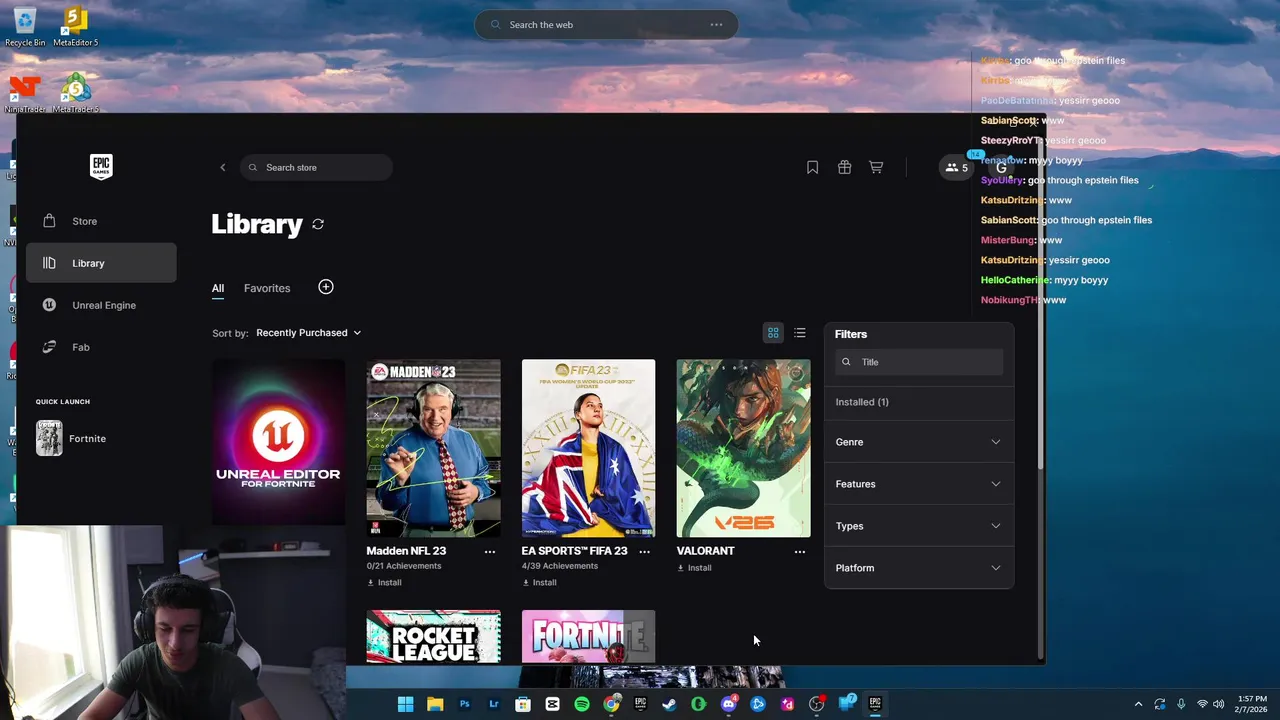Open the Recycle Bin desktop icon
Screen dimensions: 1280x720
(x=25, y=26)
